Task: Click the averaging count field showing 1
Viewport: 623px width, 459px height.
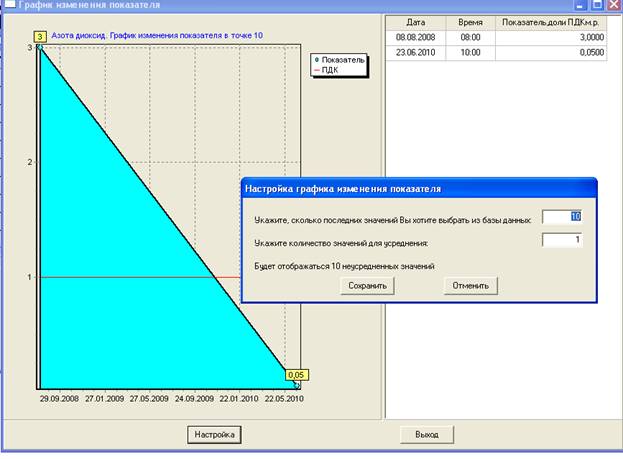Action: coord(562,240)
